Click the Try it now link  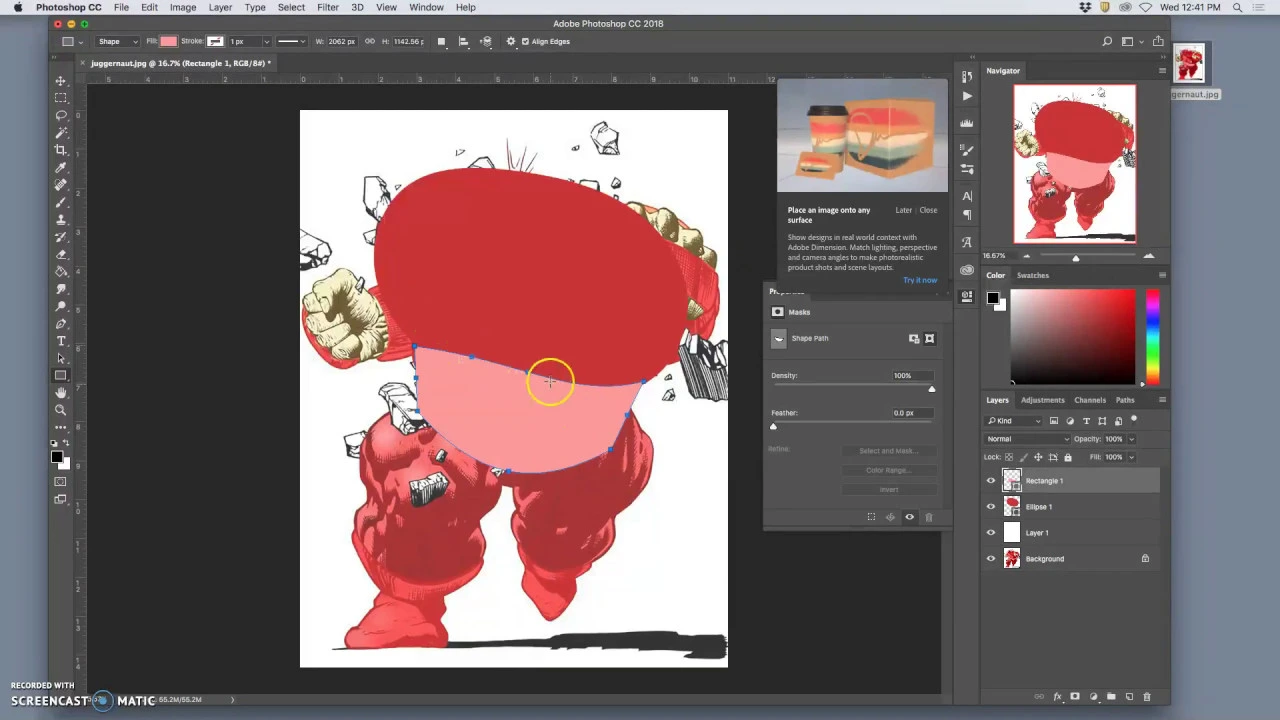pos(920,280)
